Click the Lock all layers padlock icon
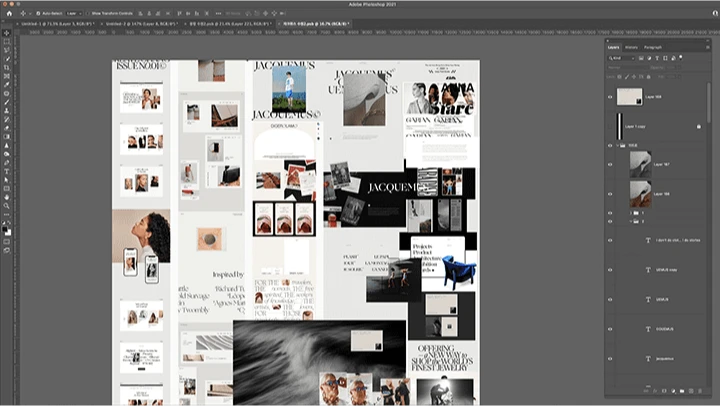Viewport: 720px width, 406px height. (648, 77)
